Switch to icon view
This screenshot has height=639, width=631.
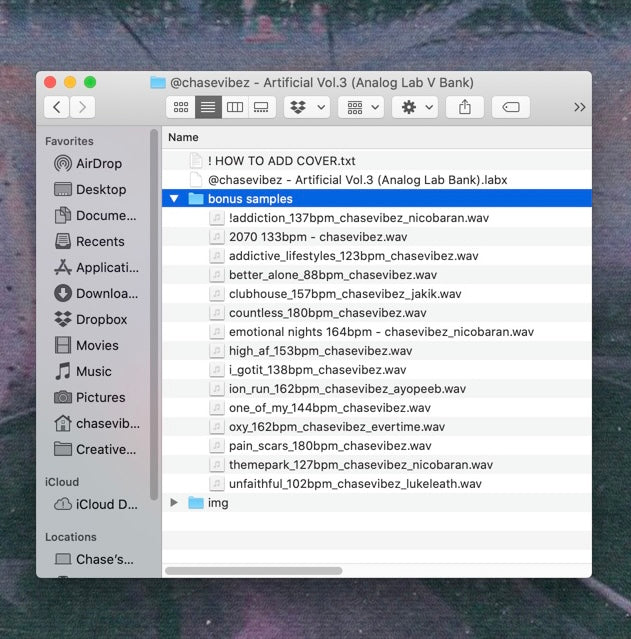[181, 107]
